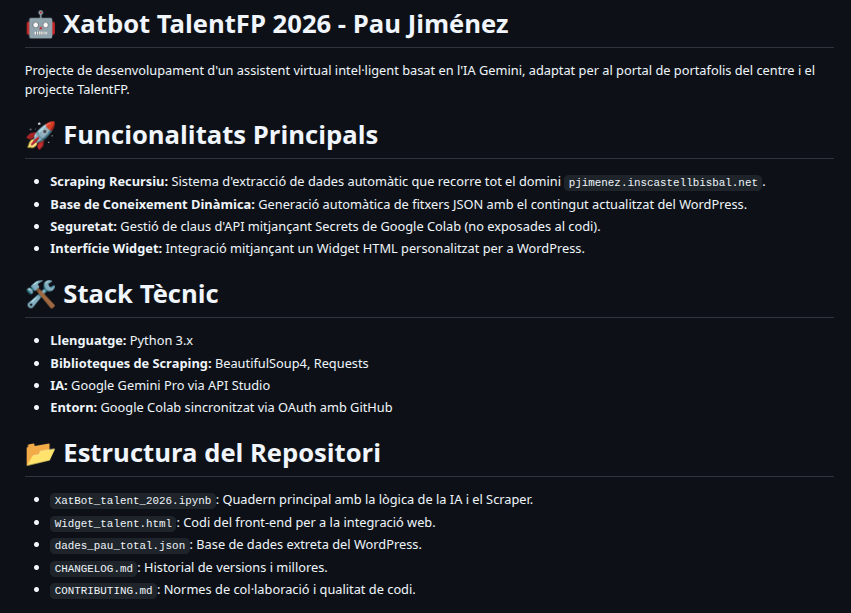Click the hammer and wrench emoji

tap(39, 295)
